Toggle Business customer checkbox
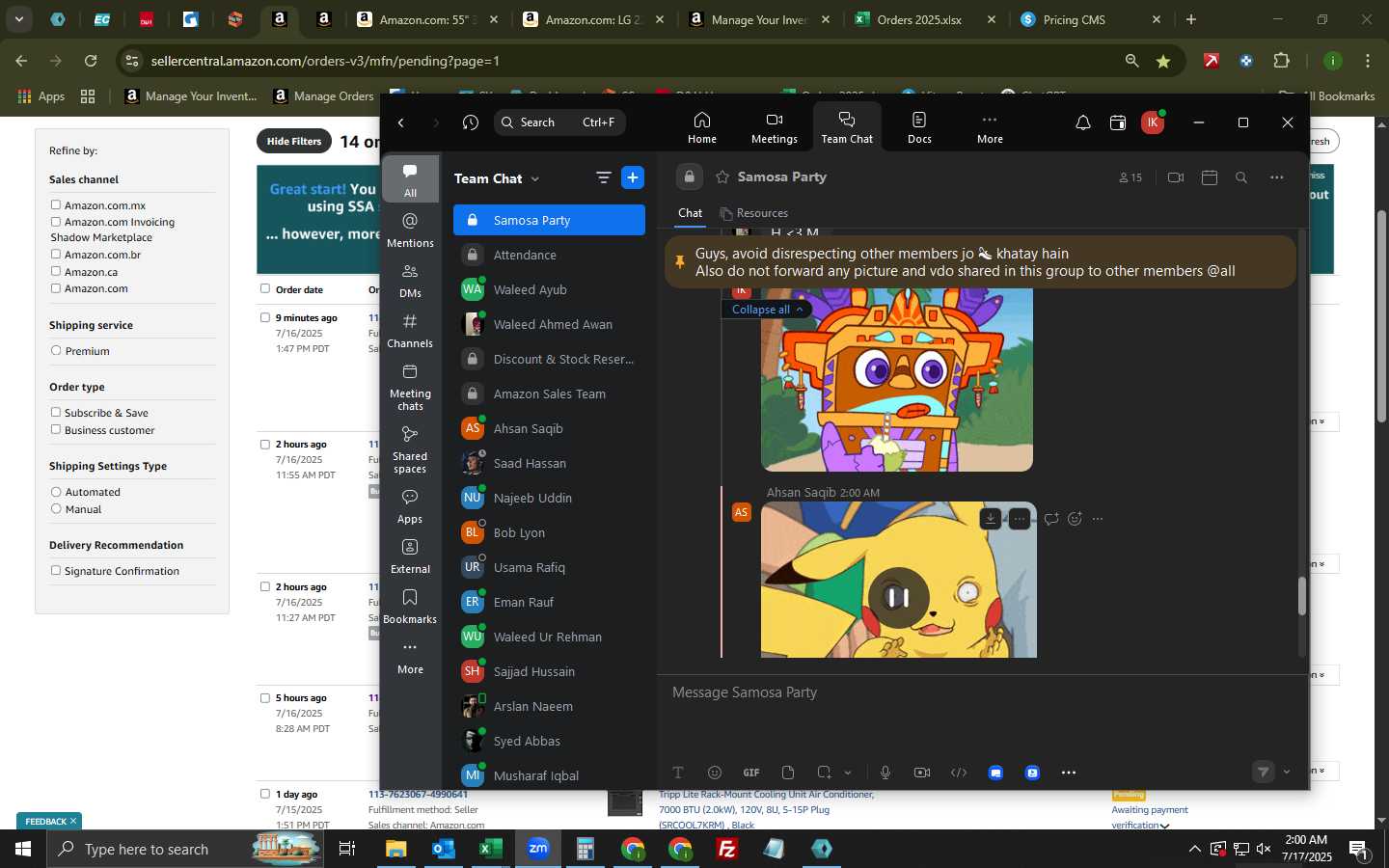The width and height of the screenshot is (1389, 868). [56, 430]
